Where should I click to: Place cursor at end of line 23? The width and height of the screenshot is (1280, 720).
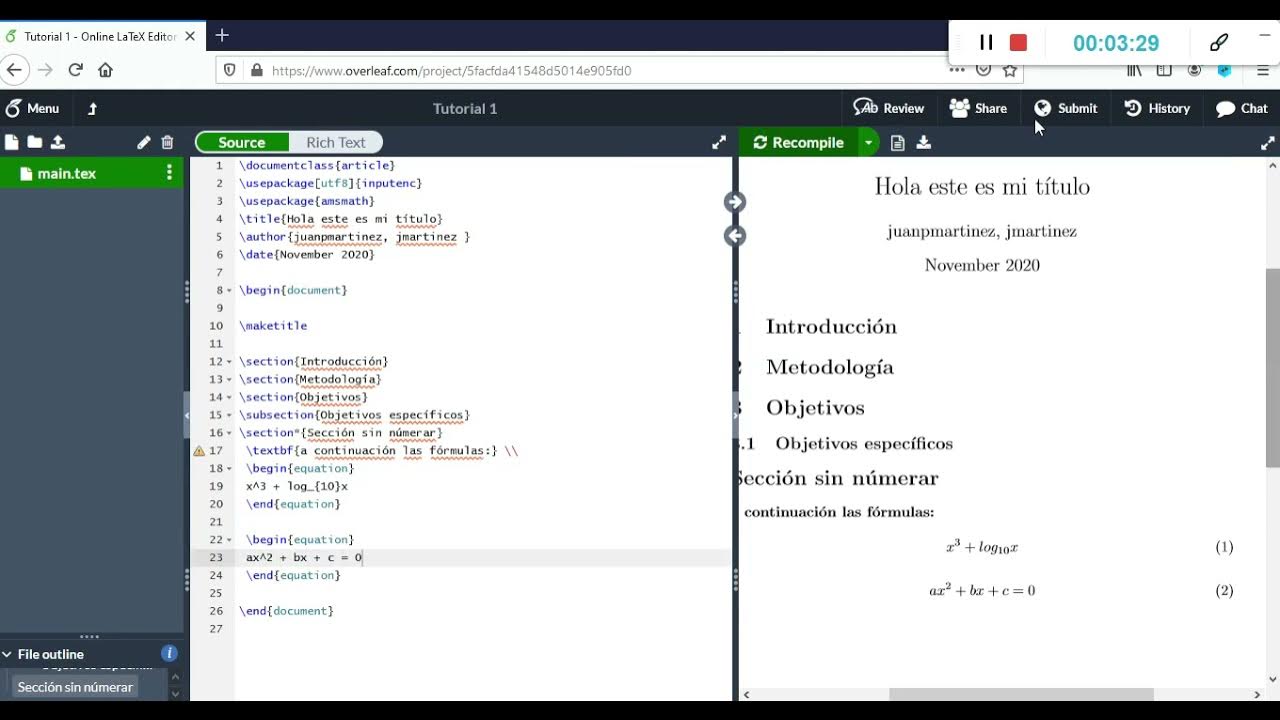pos(363,558)
